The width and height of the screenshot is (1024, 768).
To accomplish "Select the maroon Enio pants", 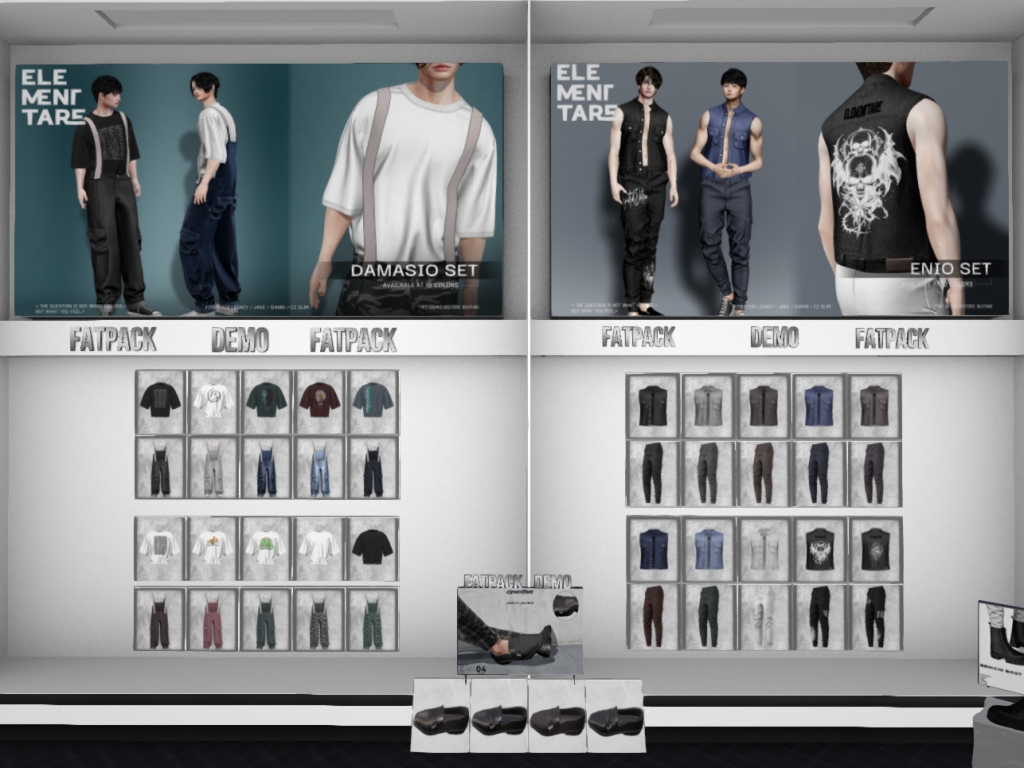I will (x=654, y=616).
